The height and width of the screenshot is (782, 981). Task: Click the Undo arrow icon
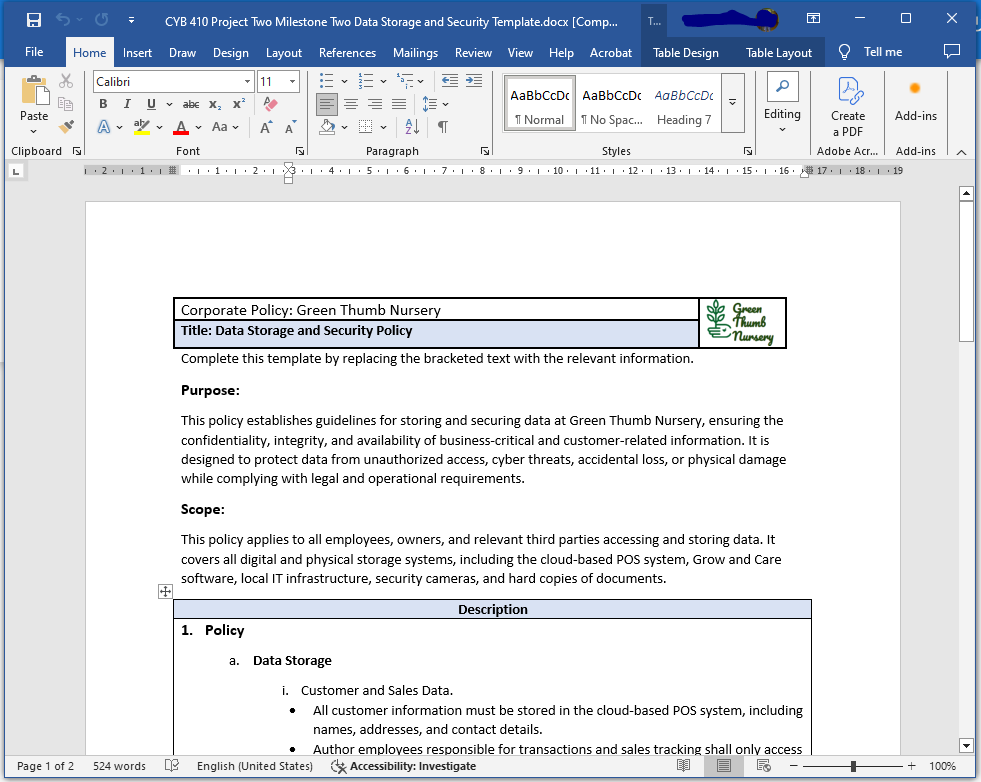point(63,20)
